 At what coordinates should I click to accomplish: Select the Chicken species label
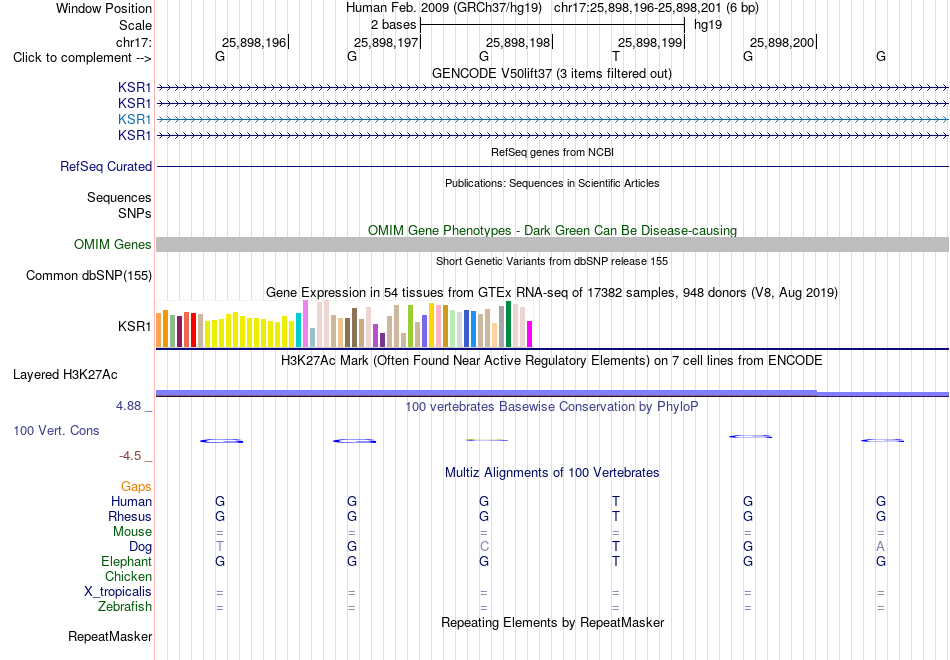(128, 576)
